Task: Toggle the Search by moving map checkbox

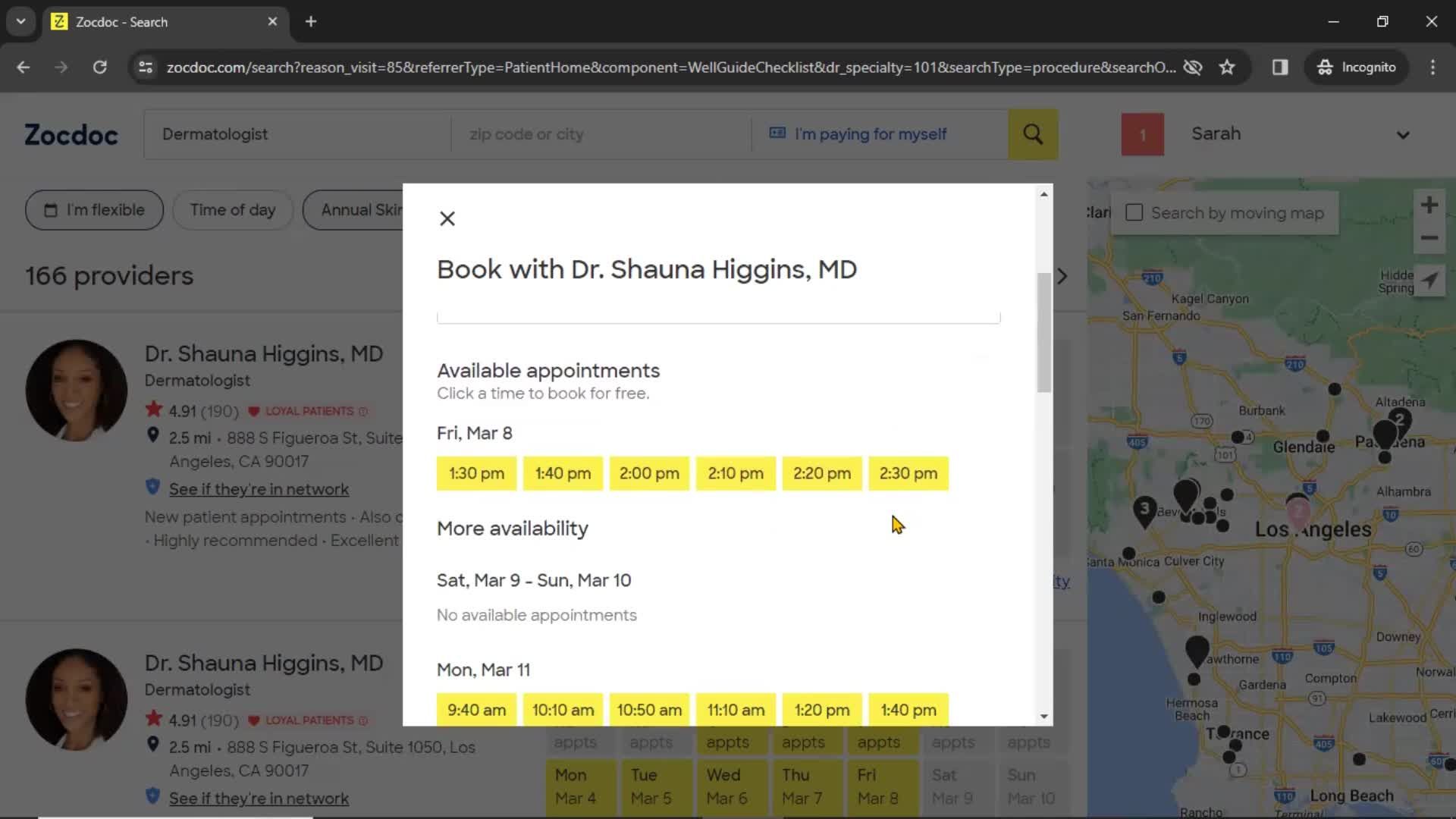Action: click(x=1133, y=212)
